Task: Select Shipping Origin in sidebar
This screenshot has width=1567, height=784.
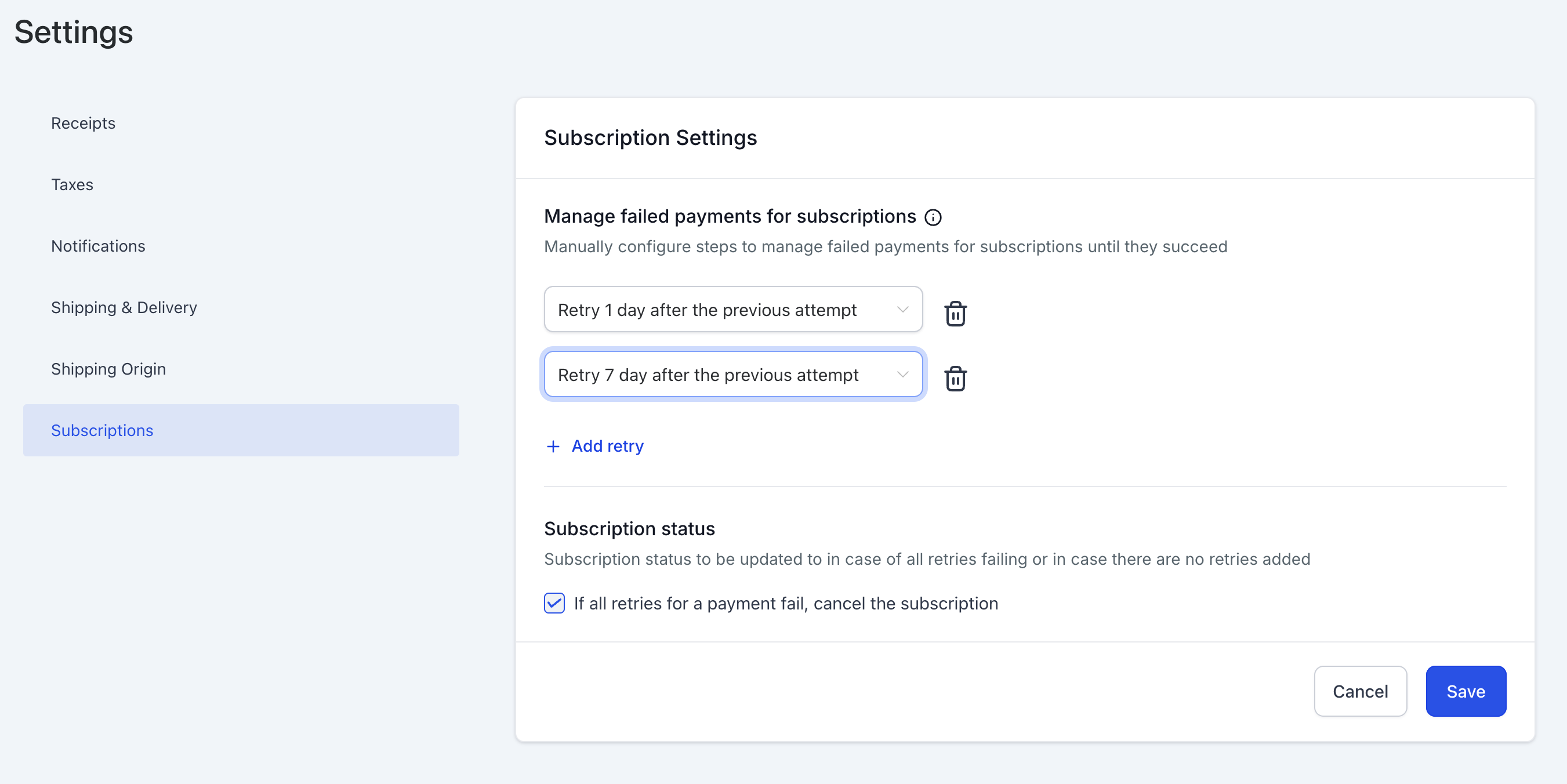Action: point(108,369)
